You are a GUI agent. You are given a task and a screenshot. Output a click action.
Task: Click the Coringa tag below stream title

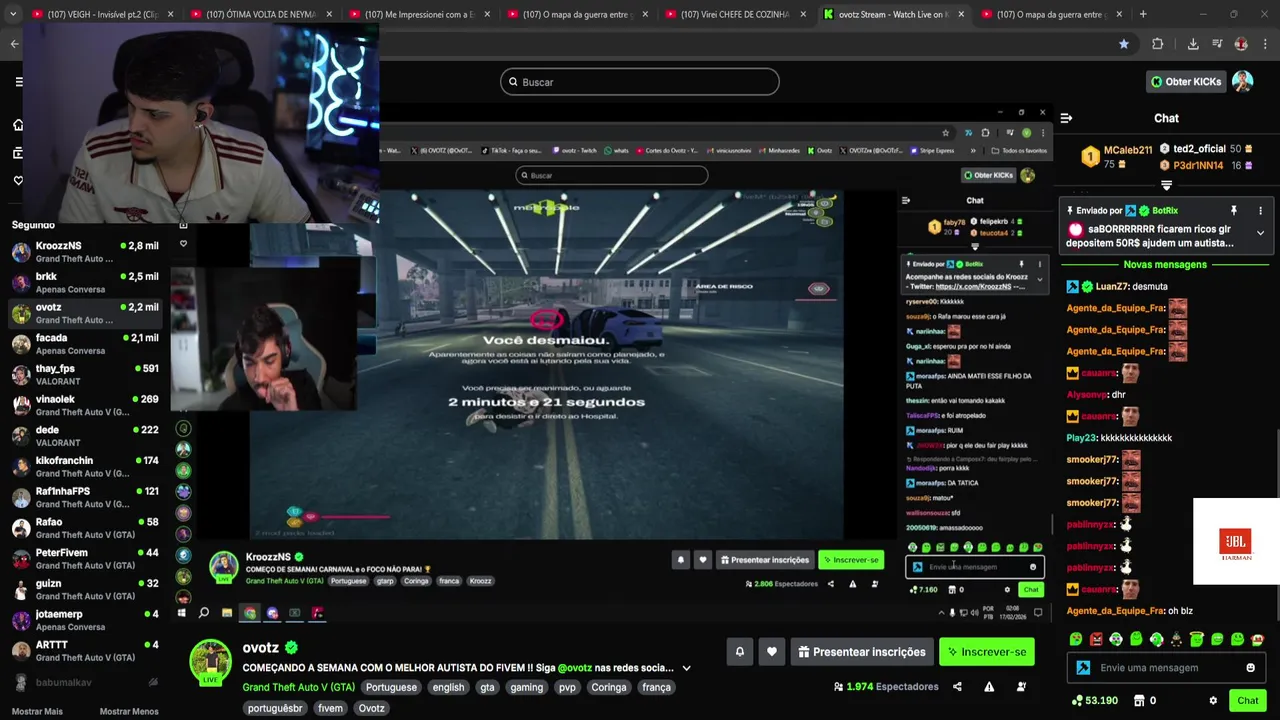609,687
